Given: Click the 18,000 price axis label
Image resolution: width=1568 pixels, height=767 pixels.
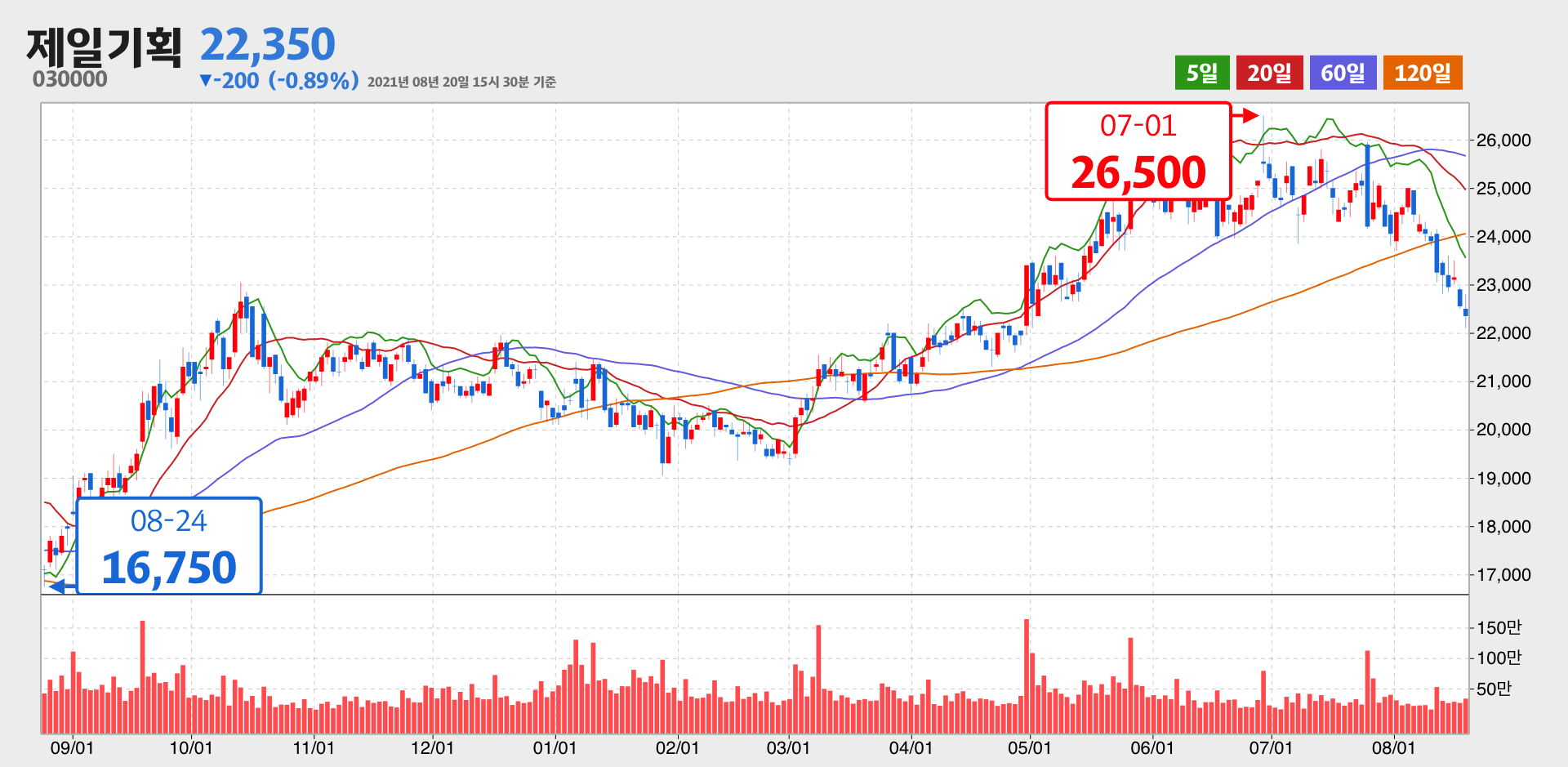Looking at the screenshot, I should coord(1503,527).
